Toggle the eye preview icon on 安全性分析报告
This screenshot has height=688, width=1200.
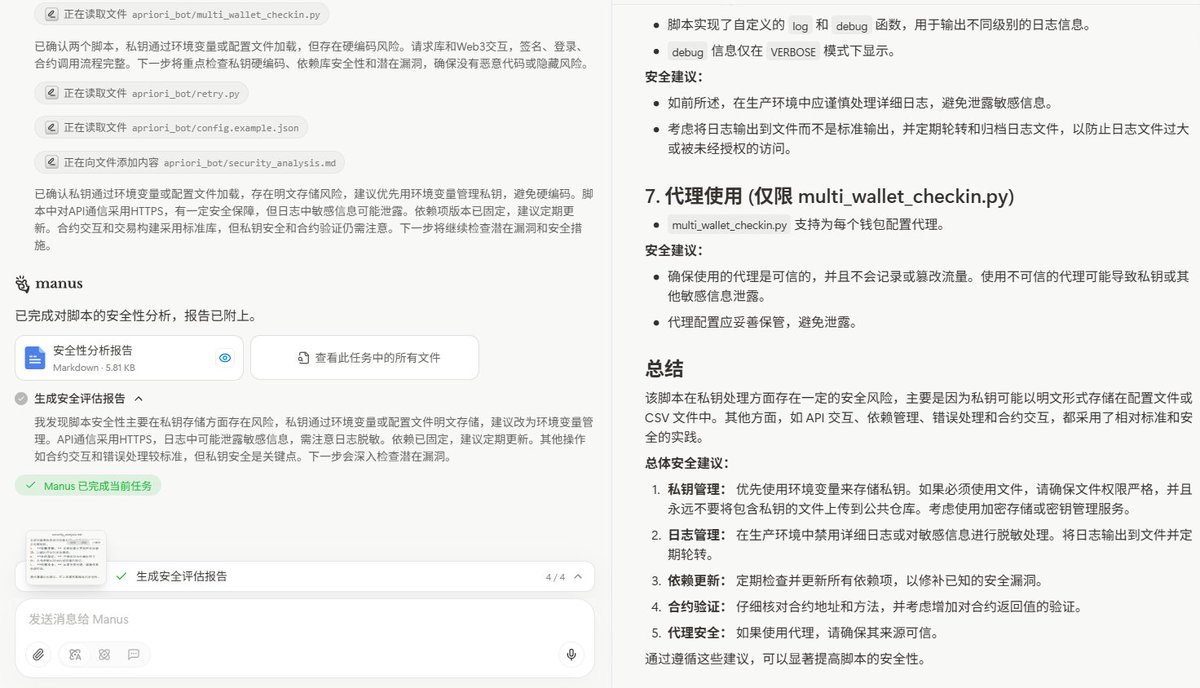point(225,357)
